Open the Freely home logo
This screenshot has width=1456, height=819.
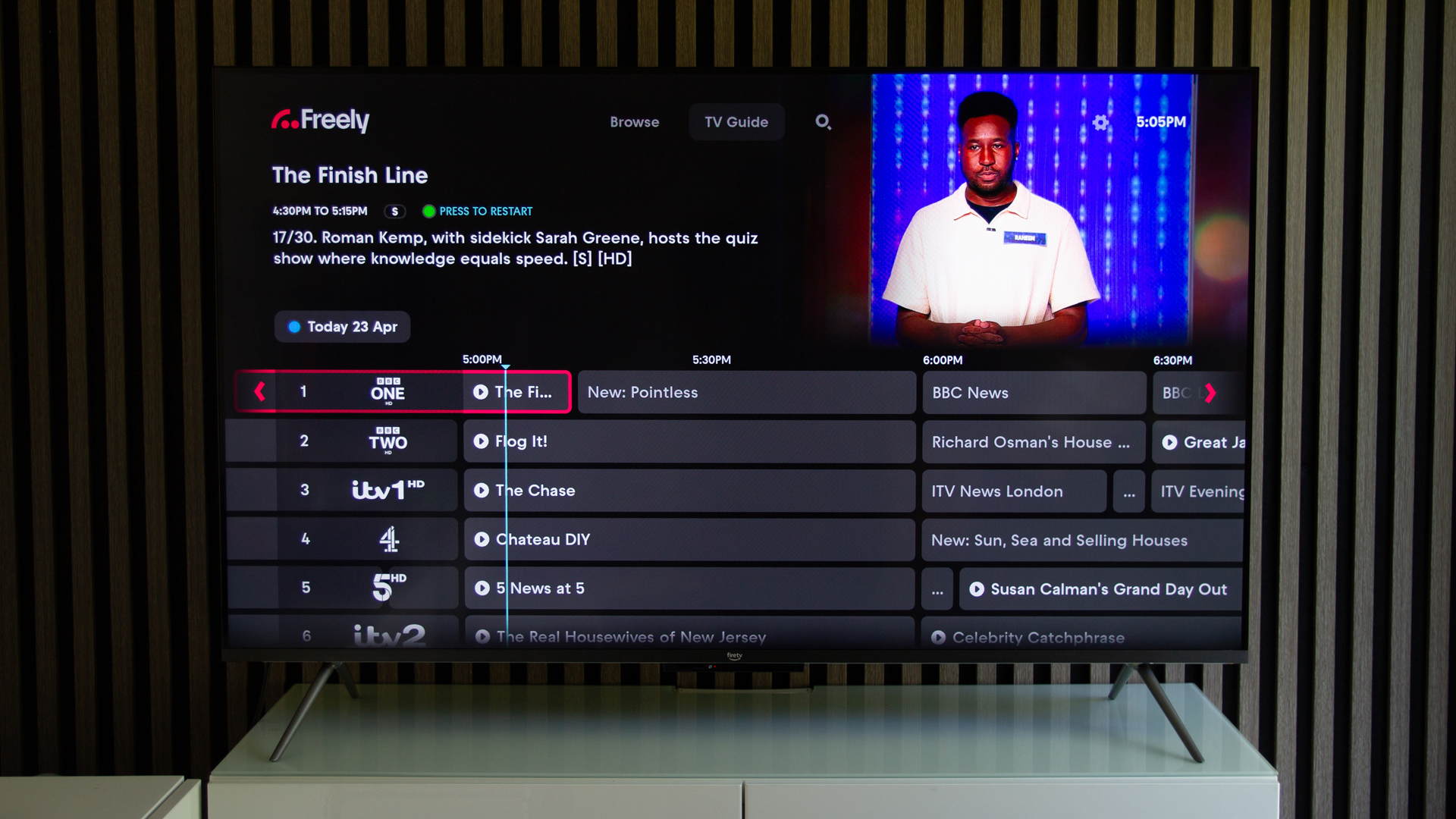pos(320,120)
